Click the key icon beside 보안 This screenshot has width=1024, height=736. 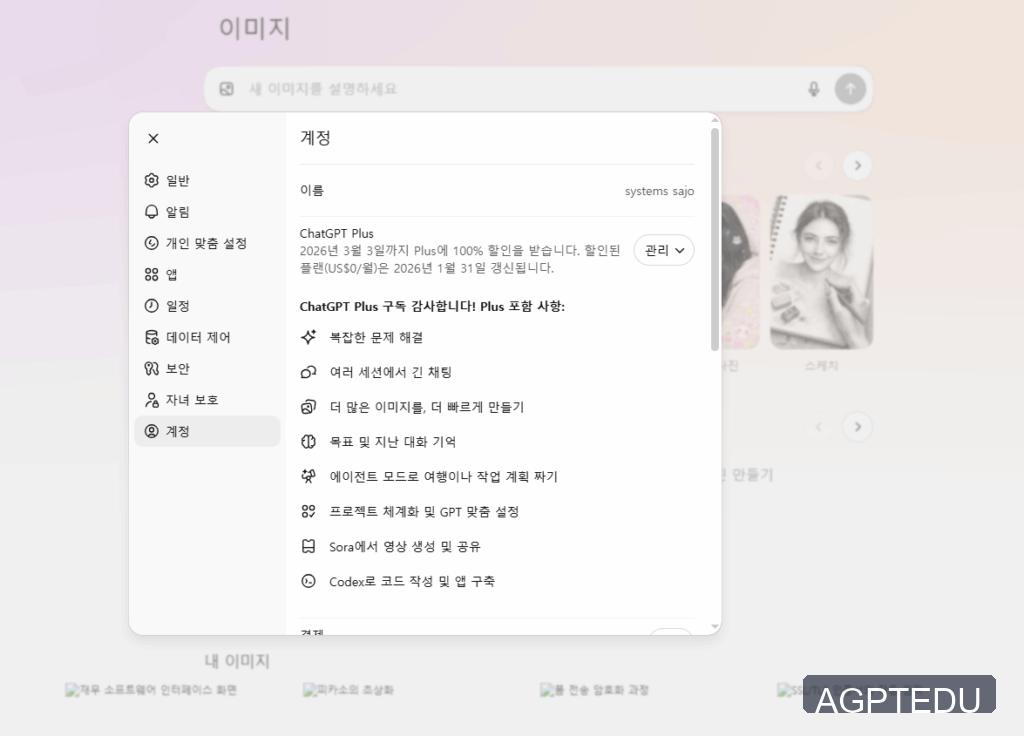point(152,368)
